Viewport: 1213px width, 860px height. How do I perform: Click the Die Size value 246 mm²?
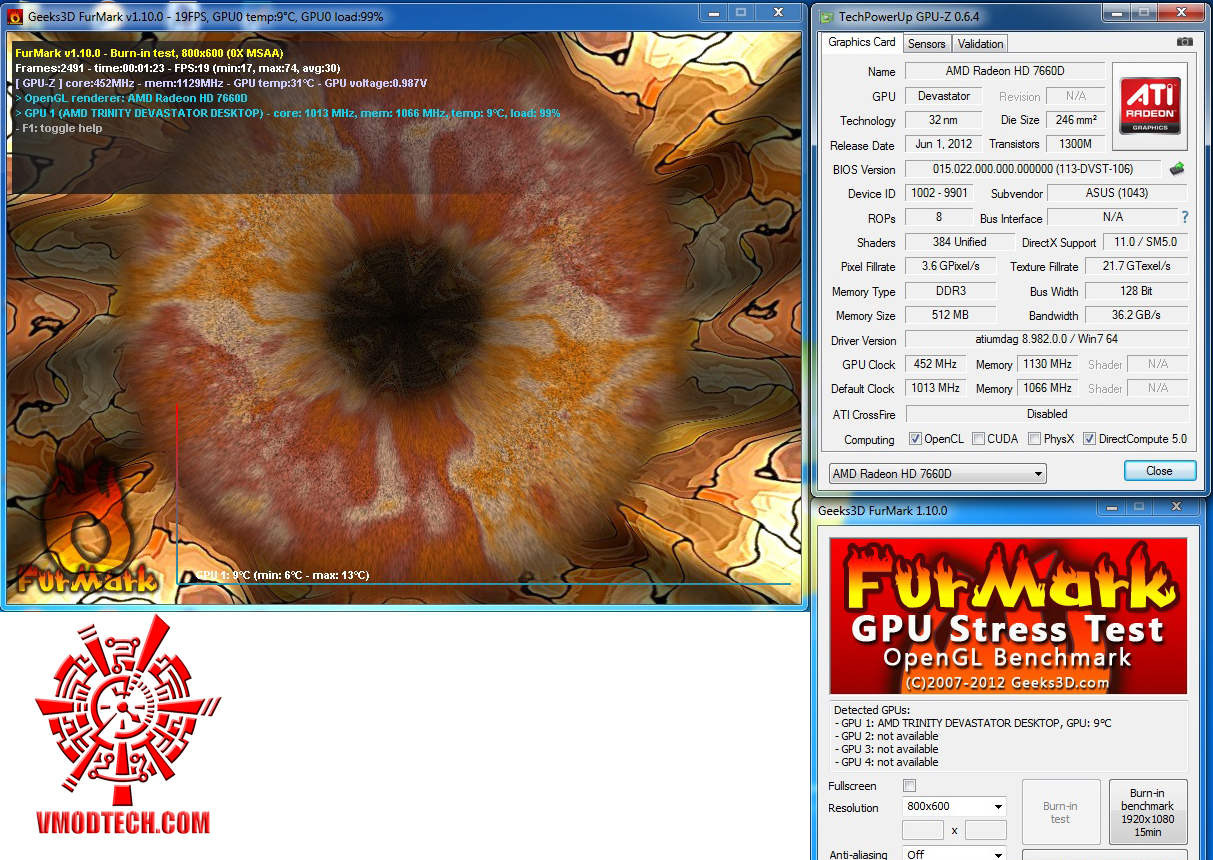coord(1075,120)
